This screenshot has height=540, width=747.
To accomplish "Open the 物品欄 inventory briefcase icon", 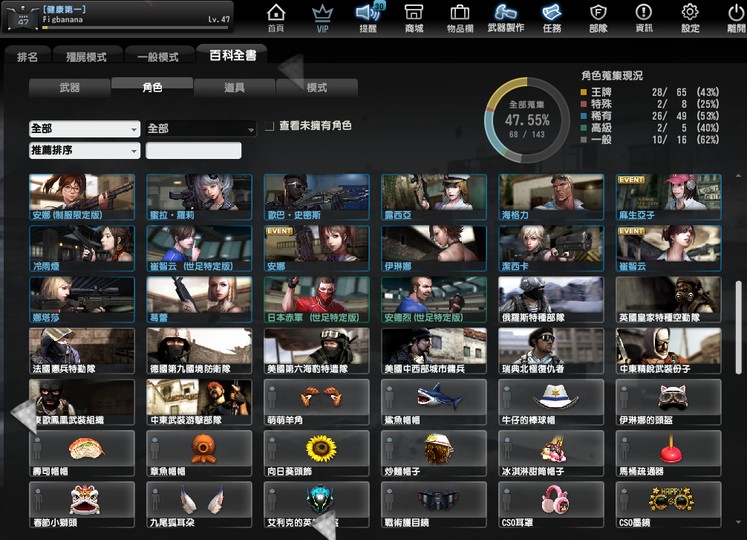I will coord(460,18).
